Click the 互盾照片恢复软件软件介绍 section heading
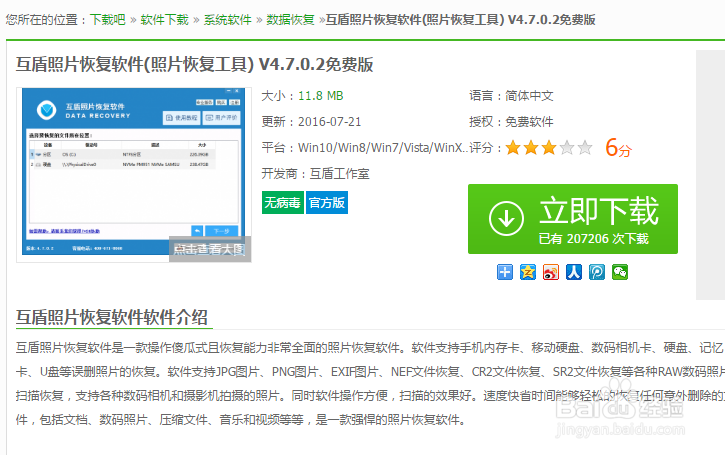This screenshot has width=725, height=455. (x=111, y=317)
